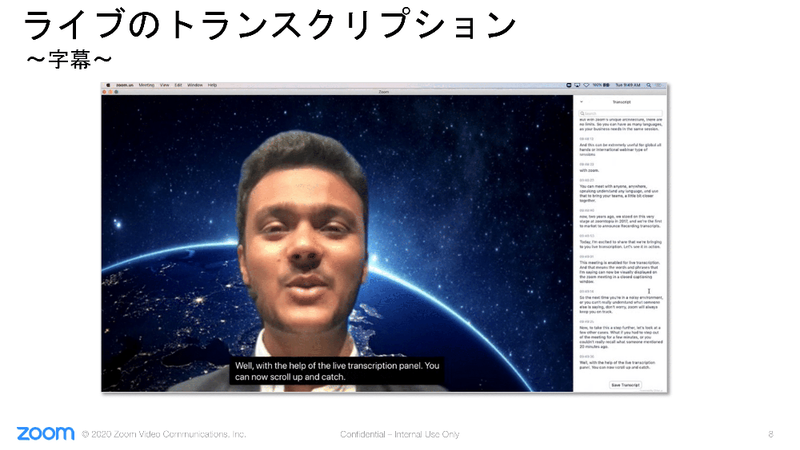Image resolution: width=800 pixels, height=450 pixels.
Task: Open the Window menu
Action: [195, 85]
